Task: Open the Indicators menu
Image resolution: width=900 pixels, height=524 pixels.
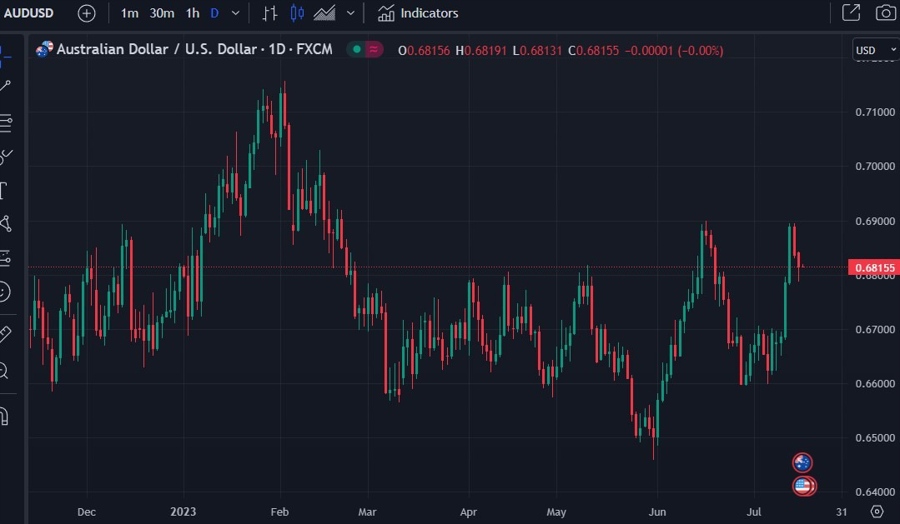Action: click(x=418, y=13)
